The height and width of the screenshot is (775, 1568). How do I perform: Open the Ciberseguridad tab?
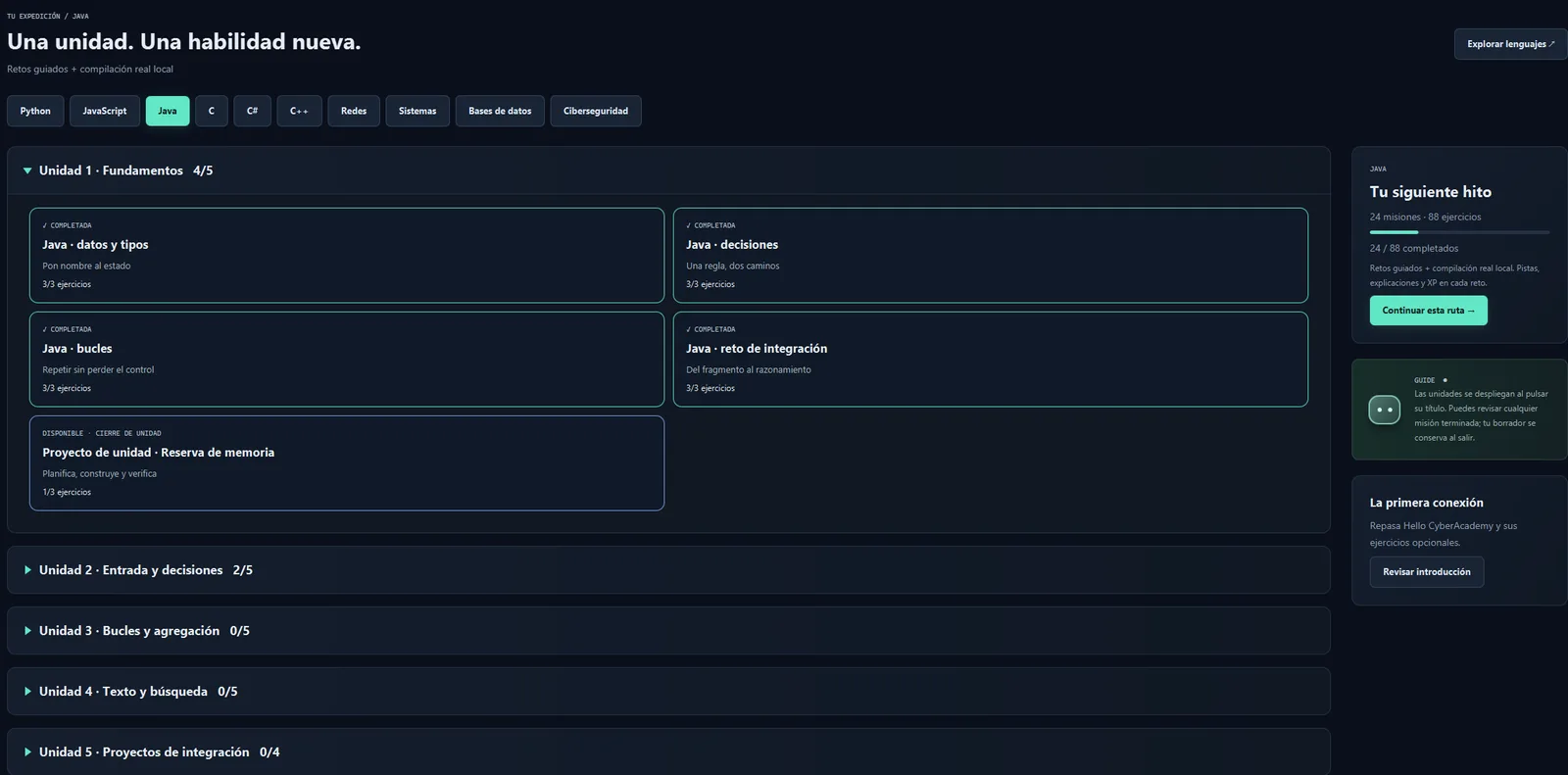(x=596, y=111)
